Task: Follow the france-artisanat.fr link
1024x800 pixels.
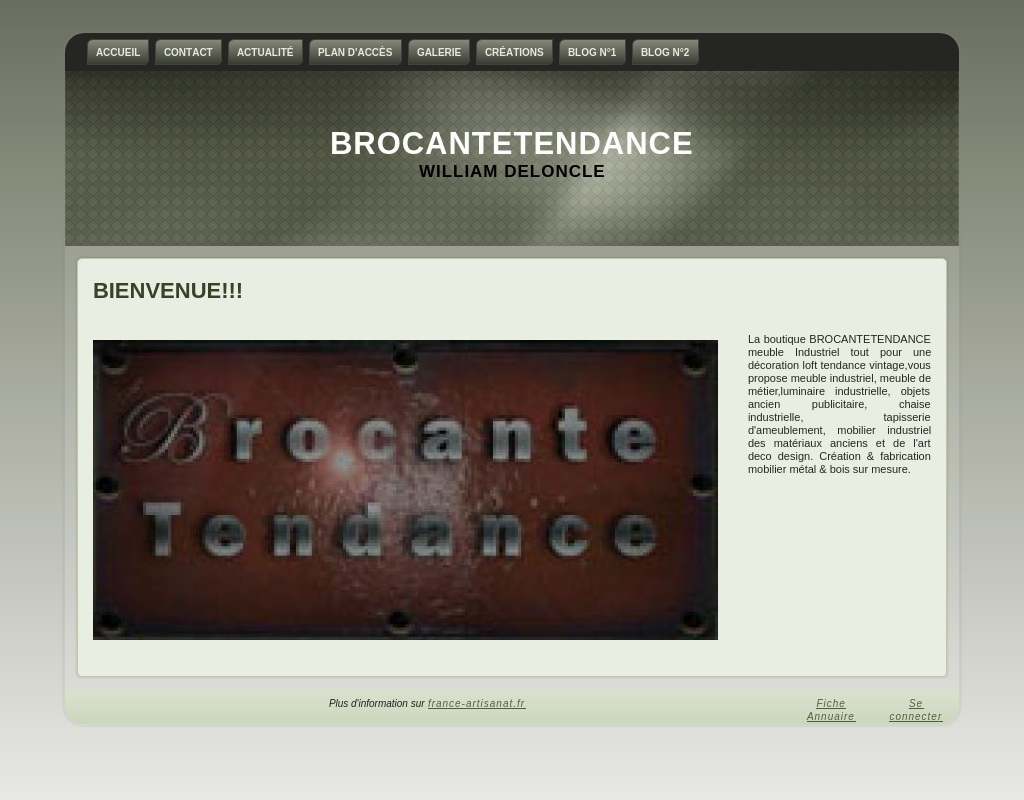Action: 477,703
